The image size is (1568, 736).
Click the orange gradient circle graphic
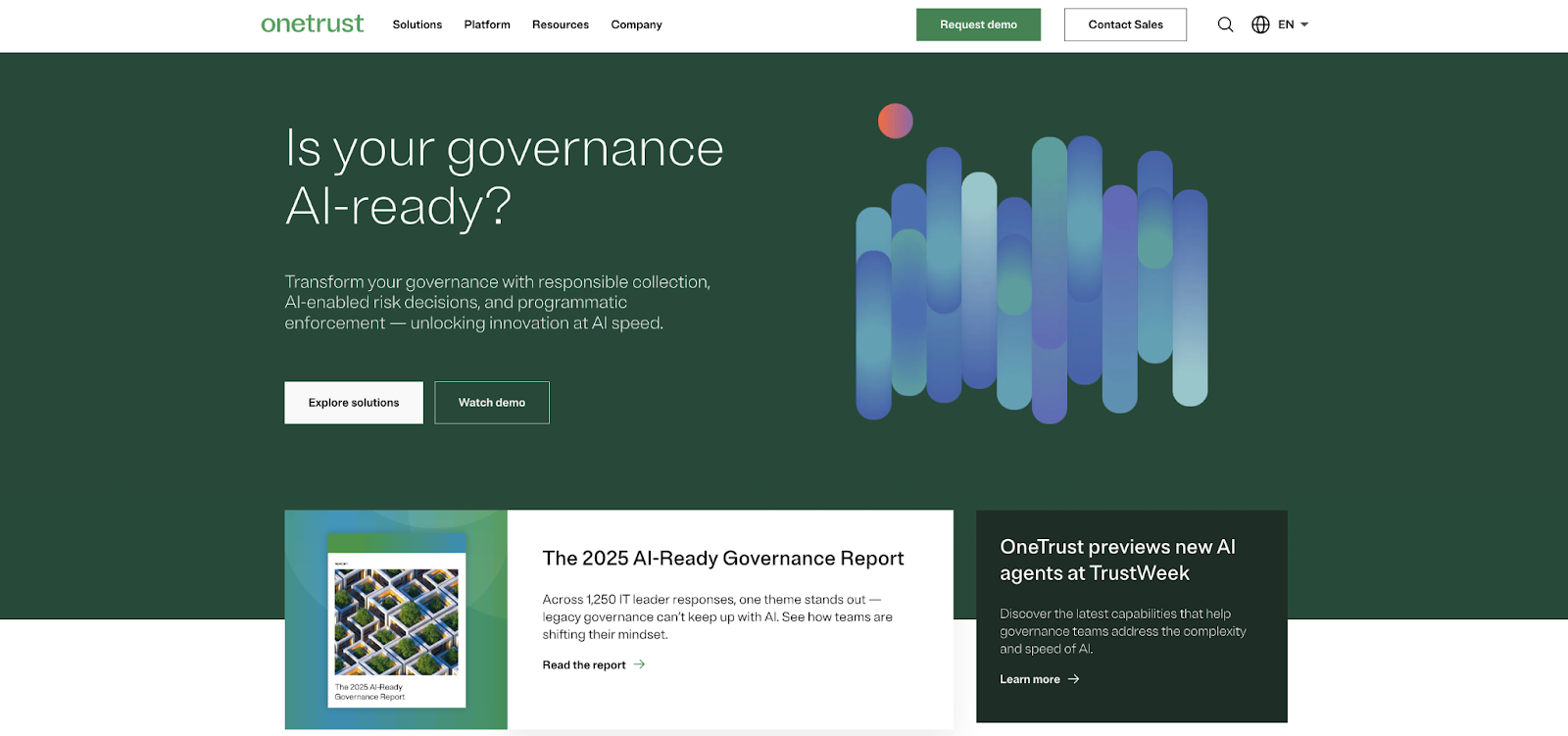point(895,121)
